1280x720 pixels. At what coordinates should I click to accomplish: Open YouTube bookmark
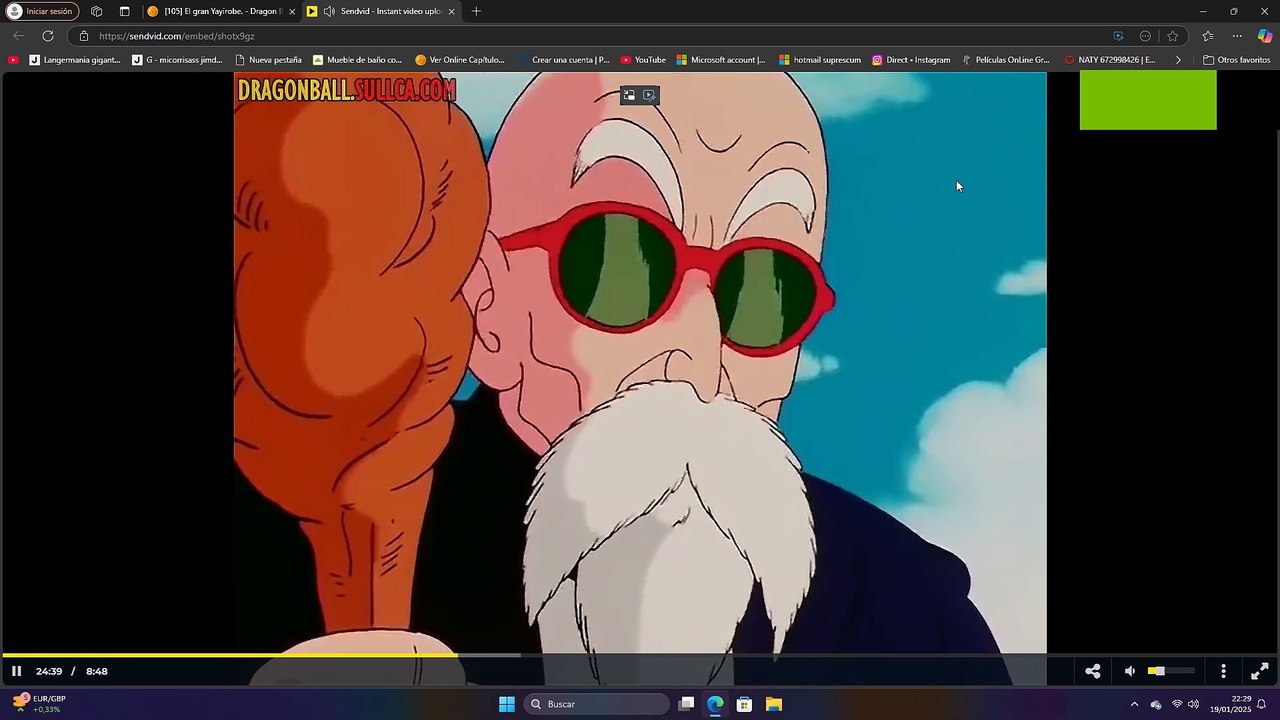(x=642, y=60)
